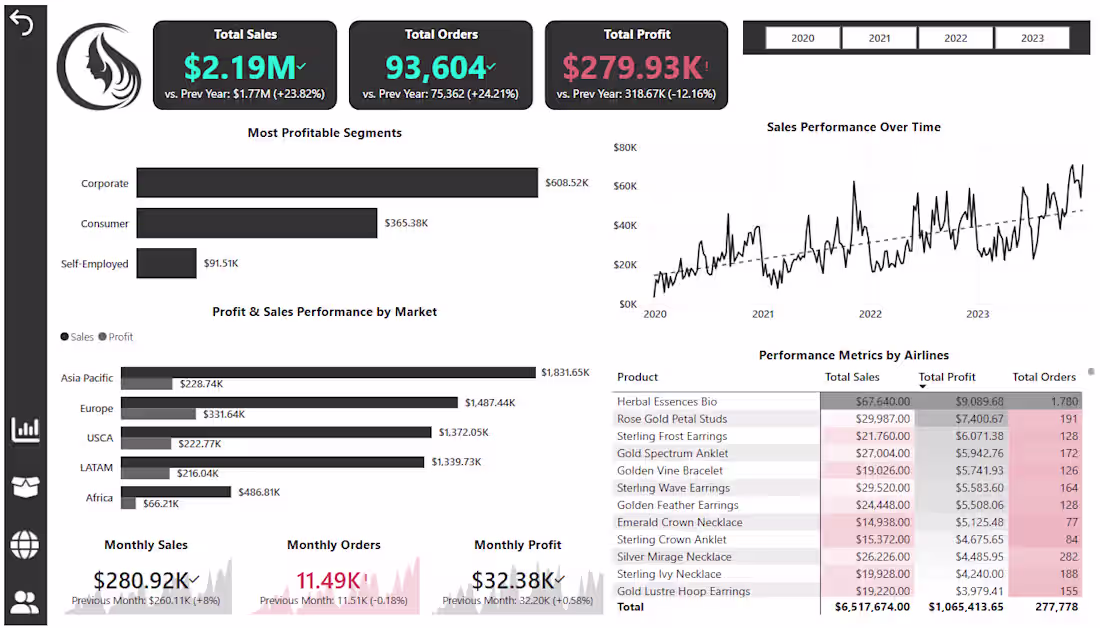
Task: Open the globe navigation icon in sidebar
Action: (x=25, y=546)
